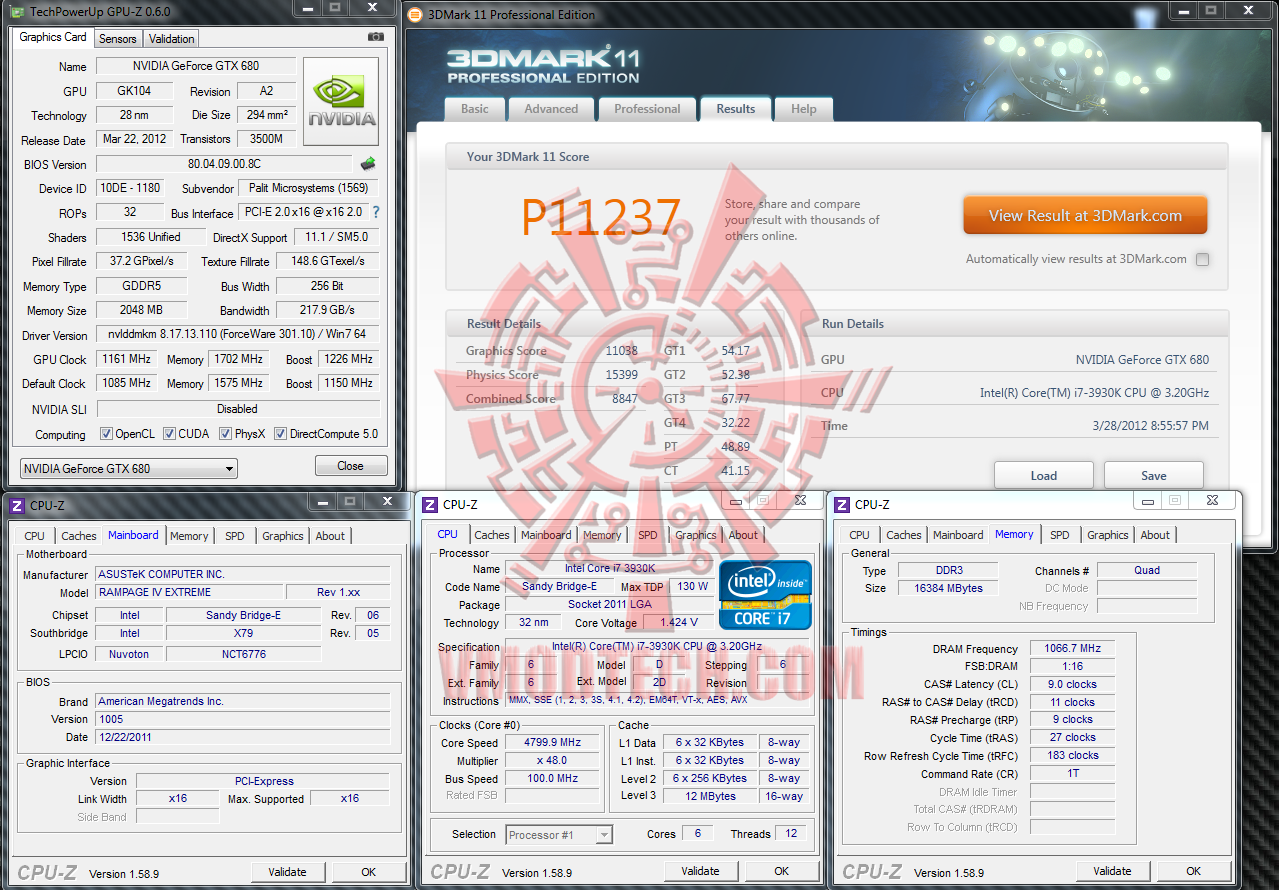Open Mainboard tab in CPU-Z Memory window
Image resolution: width=1279 pixels, height=890 pixels.
coord(958,535)
